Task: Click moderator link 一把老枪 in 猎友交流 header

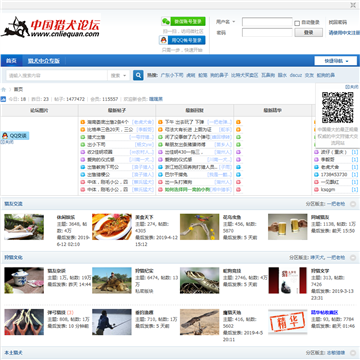Action: (x=336, y=204)
